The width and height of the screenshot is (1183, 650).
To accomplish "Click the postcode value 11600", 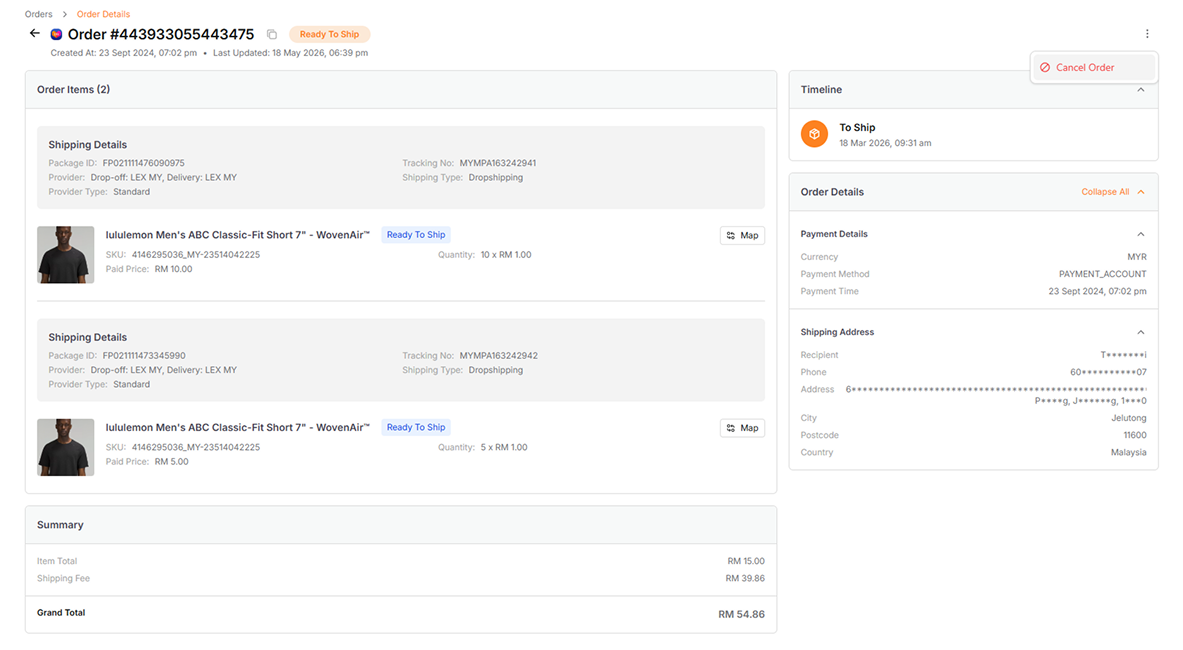I will pyautogui.click(x=1135, y=436).
